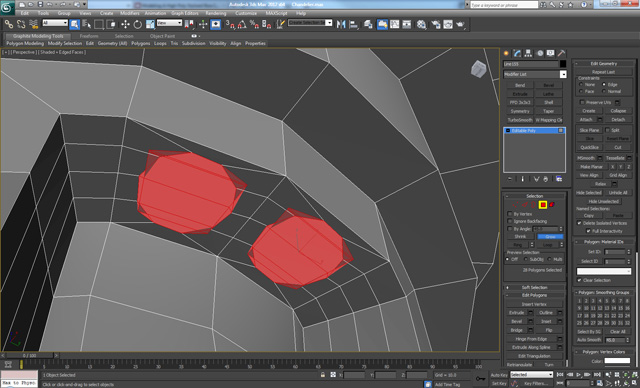The image size is (640, 388).
Task: Click the Grow selection button
Action: point(550,237)
